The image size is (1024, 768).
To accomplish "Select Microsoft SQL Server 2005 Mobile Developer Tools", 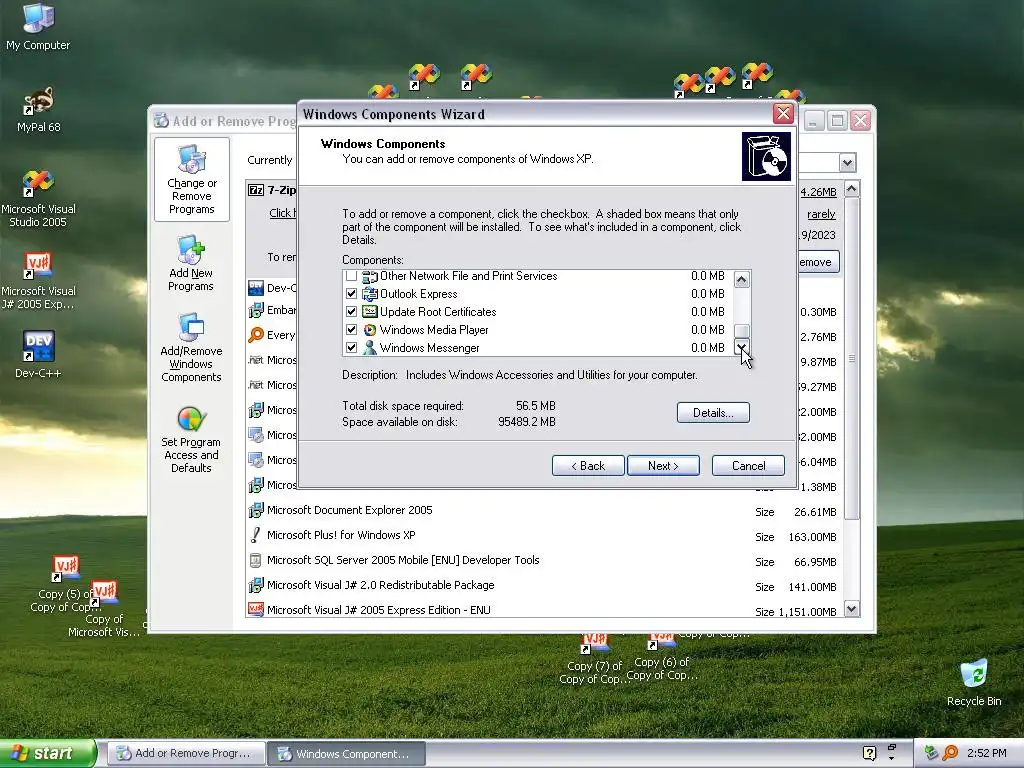I will 543,560.
